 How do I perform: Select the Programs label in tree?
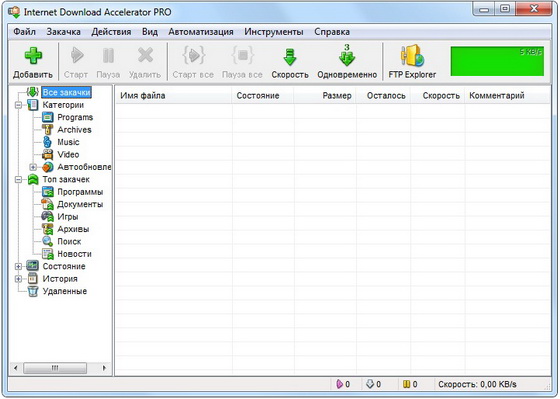(75, 117)
